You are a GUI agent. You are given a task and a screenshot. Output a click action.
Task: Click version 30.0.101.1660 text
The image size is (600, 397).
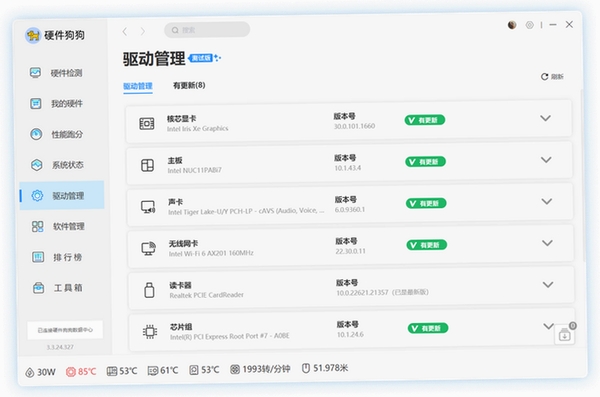point(354,126)
